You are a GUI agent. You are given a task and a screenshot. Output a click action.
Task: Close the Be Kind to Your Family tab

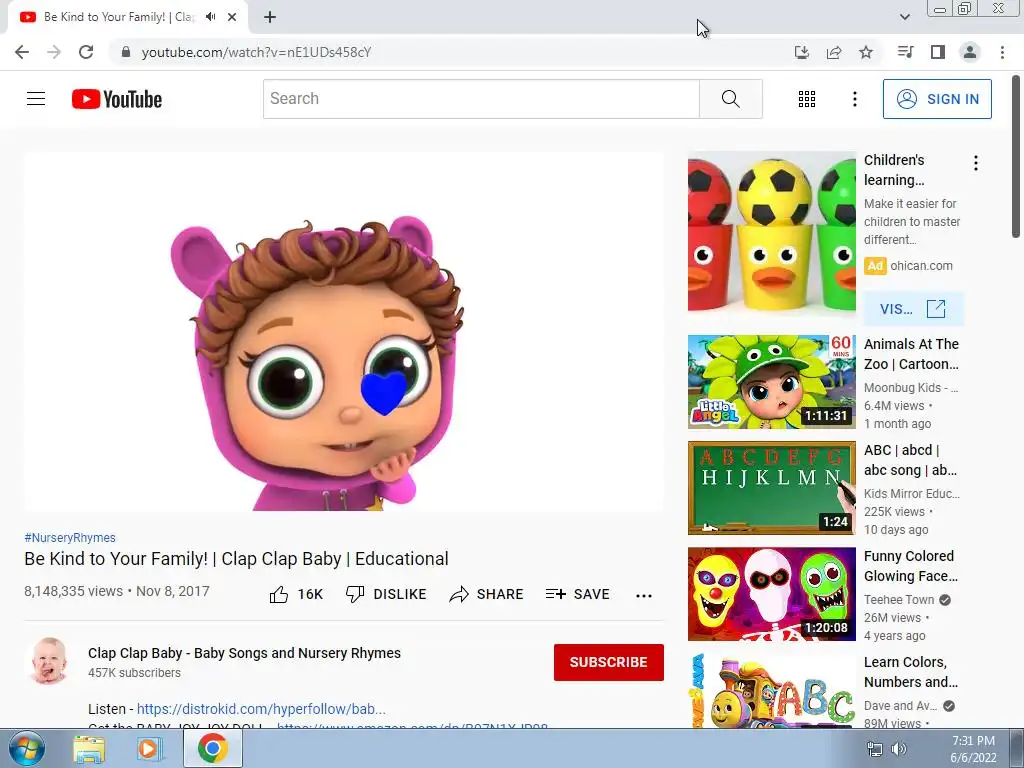click(232, 17)
